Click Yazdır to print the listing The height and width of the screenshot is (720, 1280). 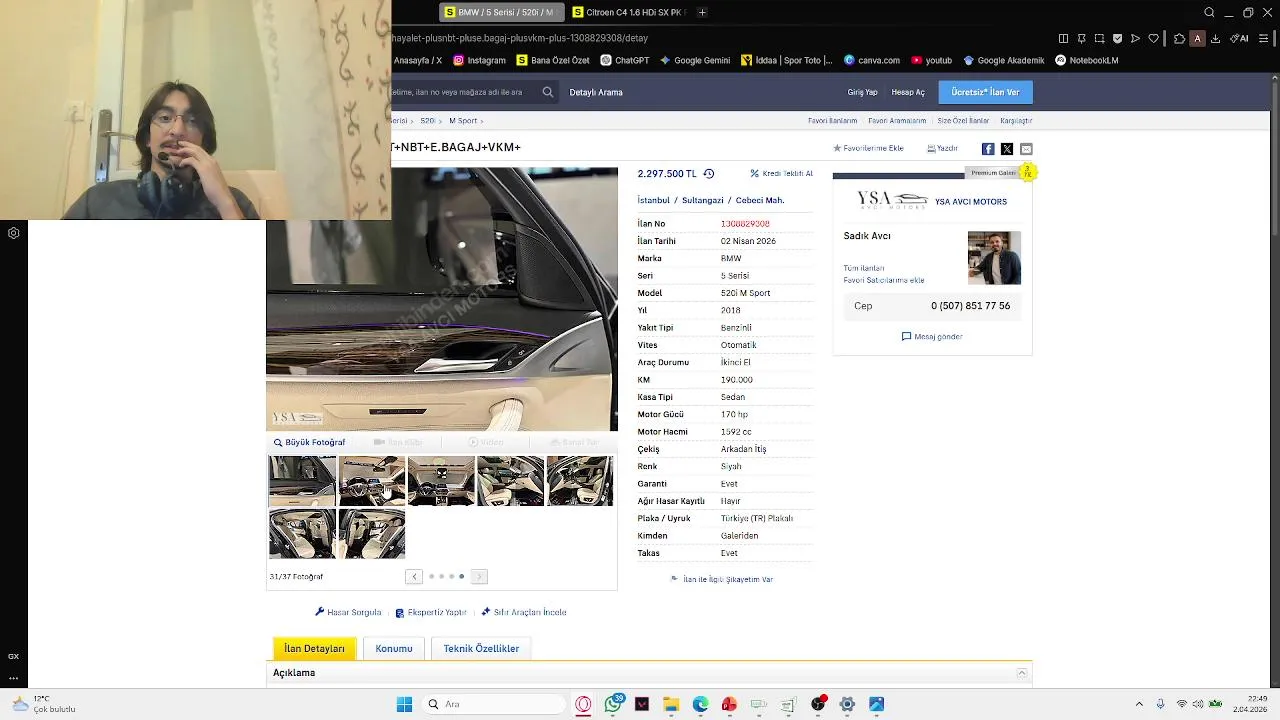click(x=942, y=148)
